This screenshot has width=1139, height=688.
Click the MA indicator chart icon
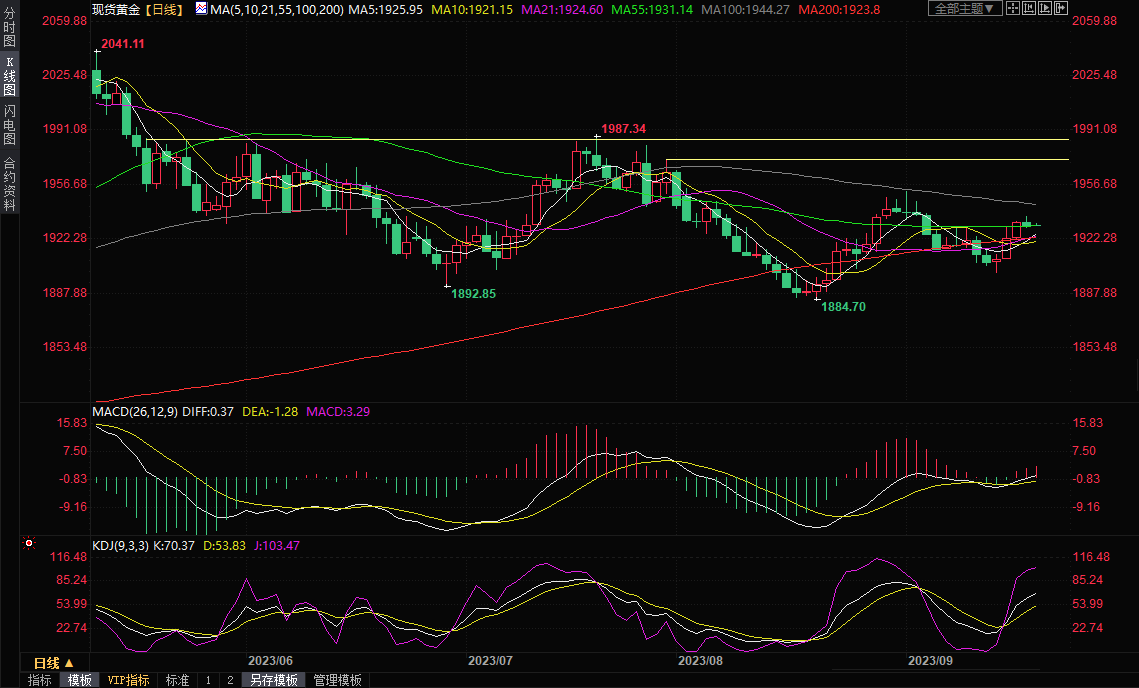[202, 9]
